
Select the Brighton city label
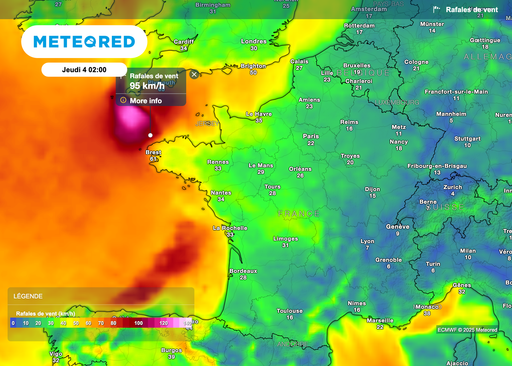(253, 66)
